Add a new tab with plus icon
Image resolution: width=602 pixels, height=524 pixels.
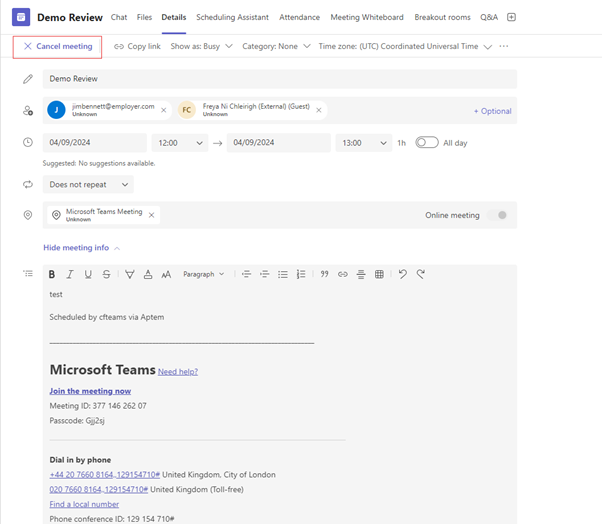click(x=511, y=17)
